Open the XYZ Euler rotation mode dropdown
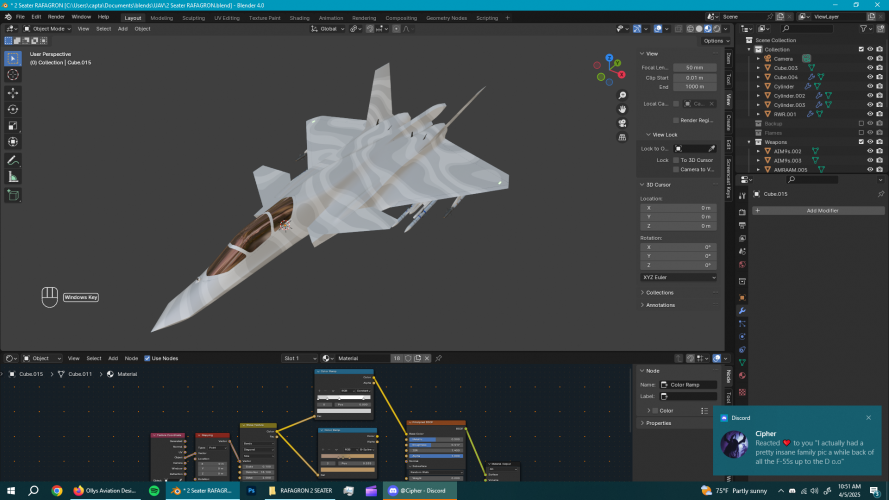 coord(679,277)
